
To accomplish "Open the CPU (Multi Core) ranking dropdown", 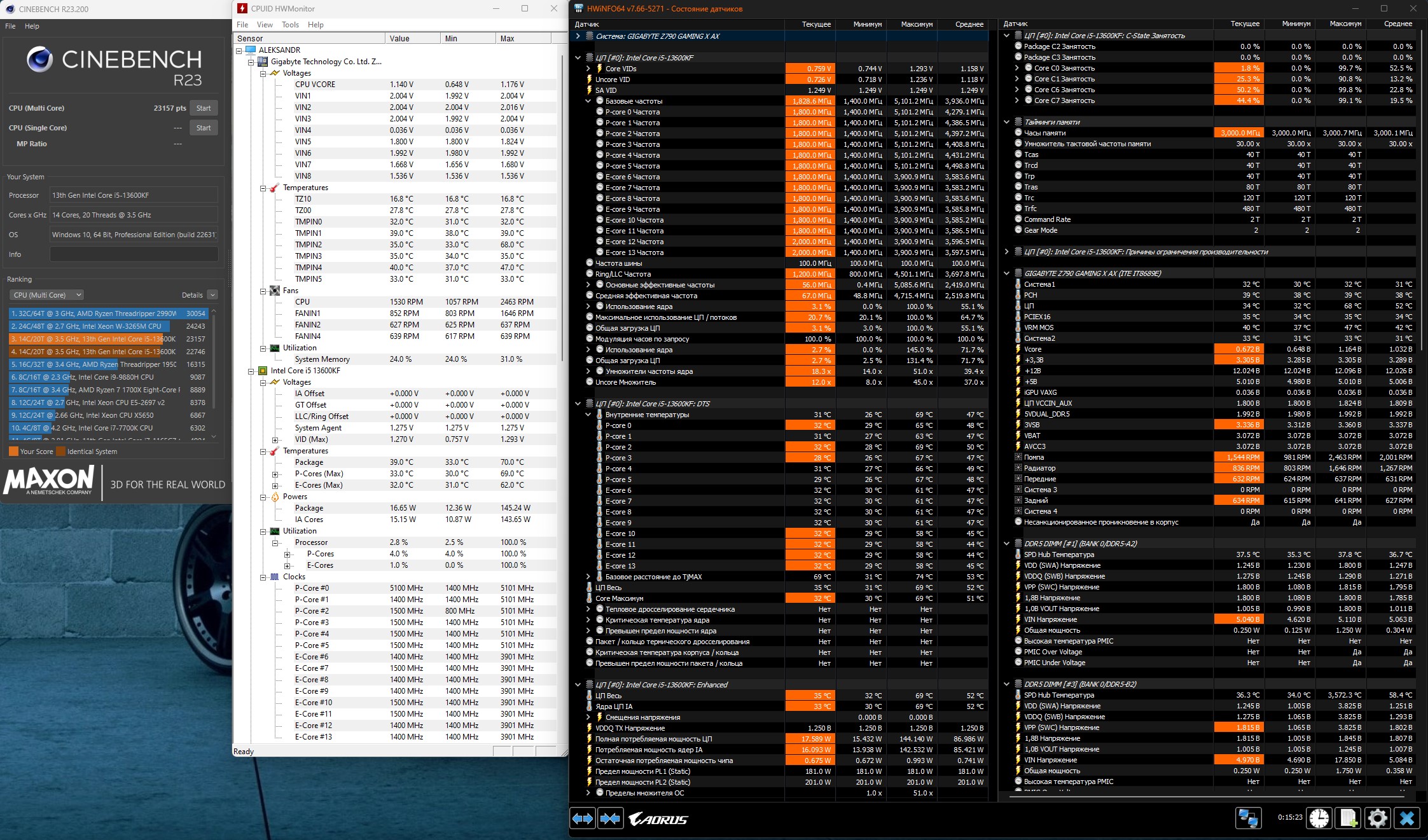I will coord(47,295).
